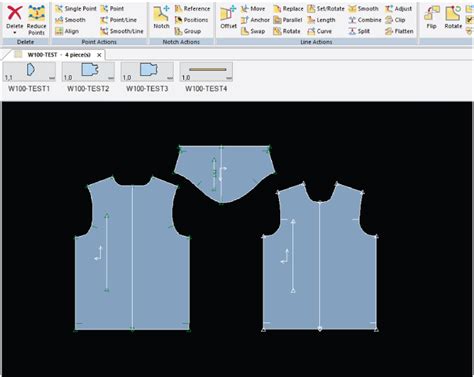Choose the Smooth line action
Screen dimensions: 474x377
coord(363,9)
